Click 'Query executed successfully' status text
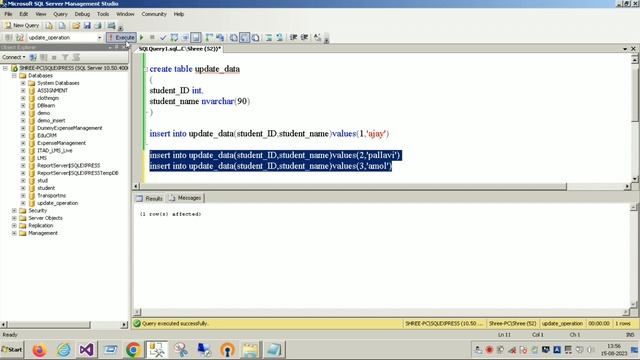Viewport: 640px width, 360px height. [x=176, y=323]
